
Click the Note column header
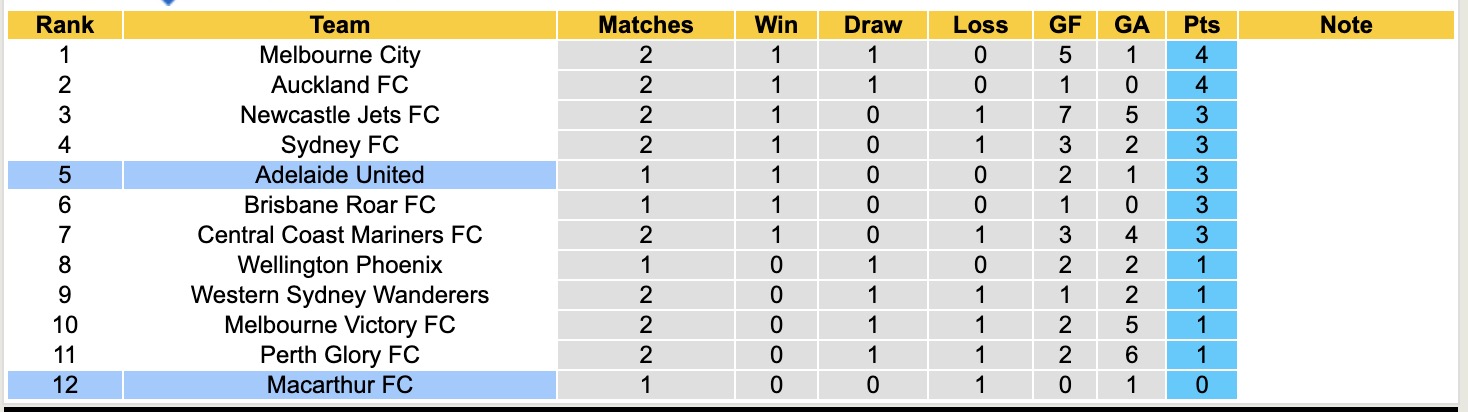click(x=1346, y=25)
